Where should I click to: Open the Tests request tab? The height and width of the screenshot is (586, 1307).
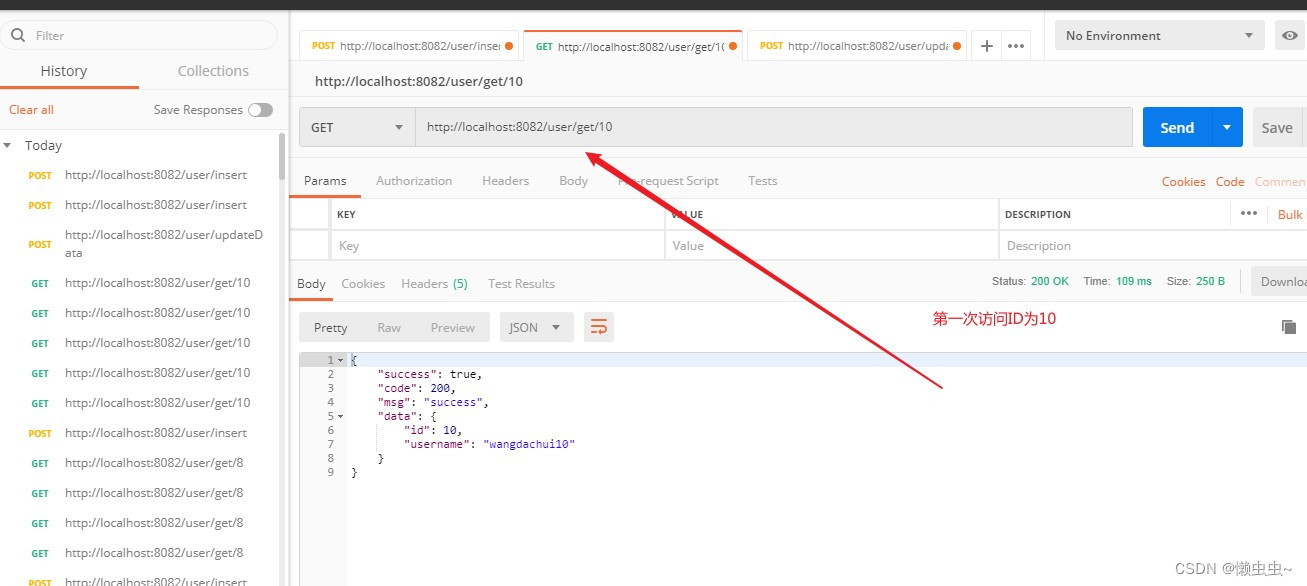(762, 181)
